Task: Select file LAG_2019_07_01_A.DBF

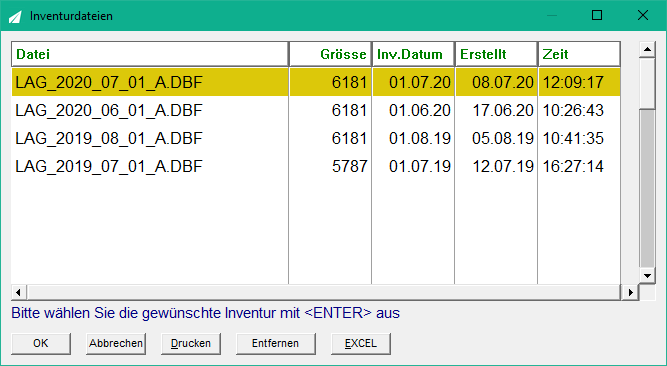Action: click(109, 166)
